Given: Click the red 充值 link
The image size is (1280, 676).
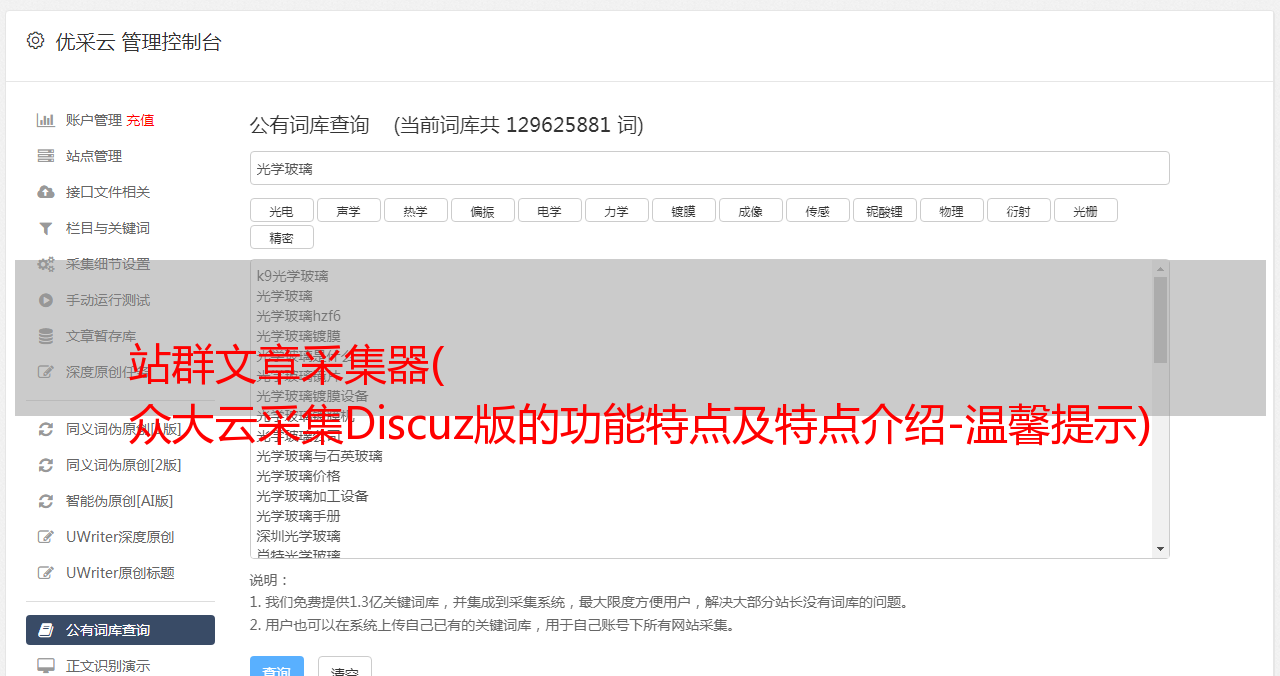Looking at the screenshot, I should (140, 120).
